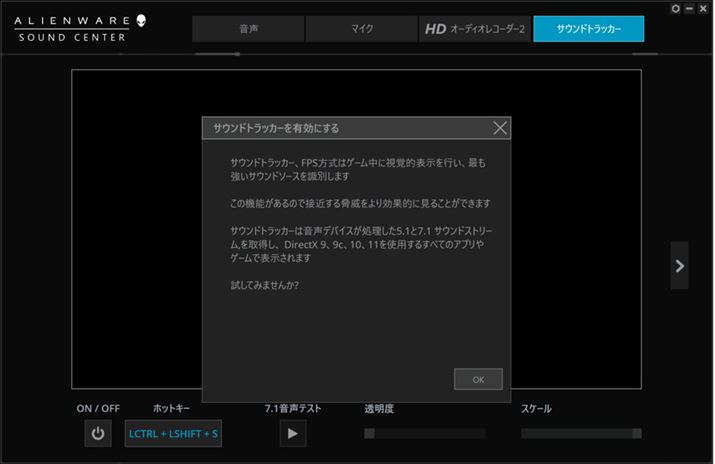
Task: Minimize the Sound Center window
Action: tap(689, 8)
